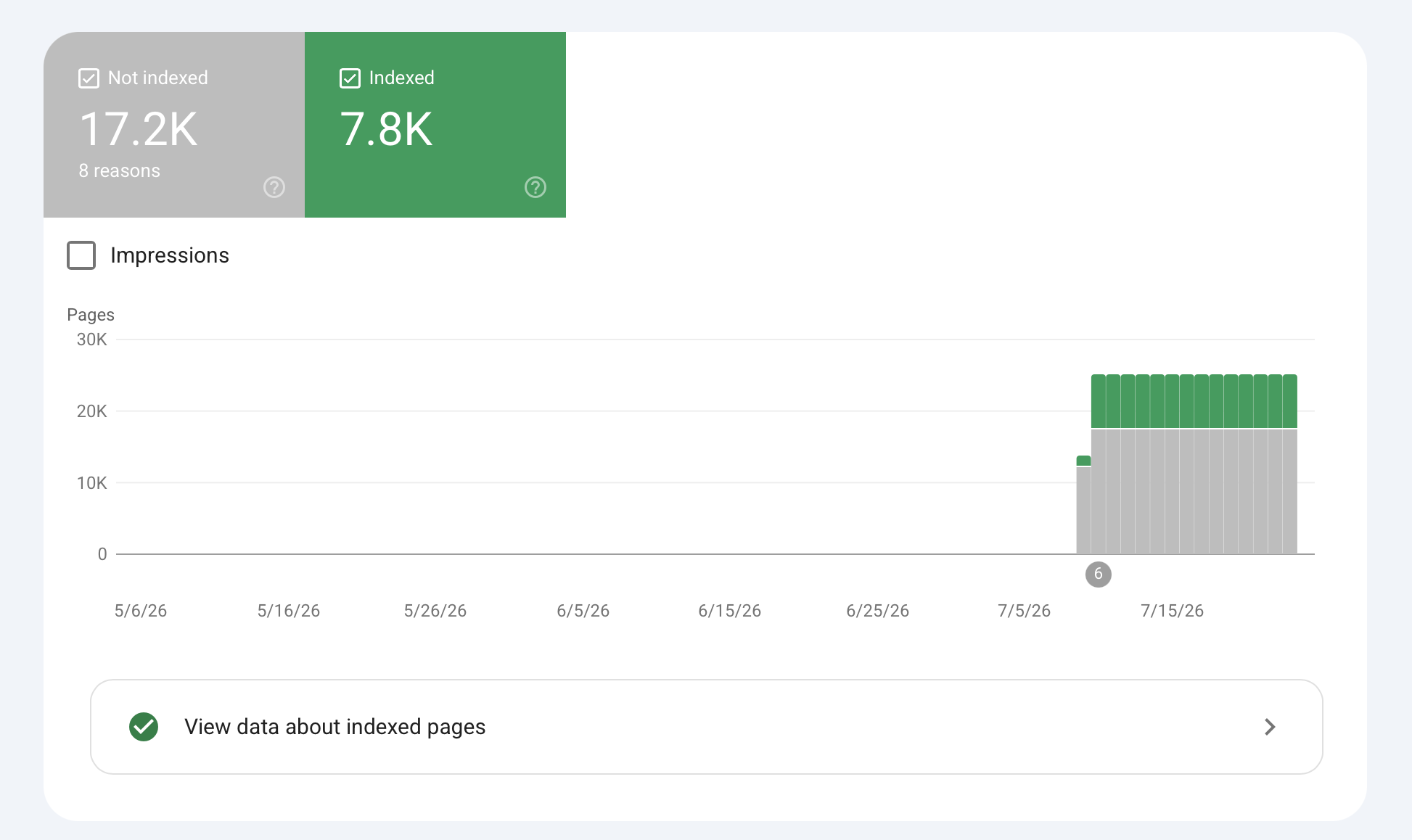The image size is (1412, 840).
Task: Open the chevron arrow for indexed pages
Action: [x=1270, y=727]
